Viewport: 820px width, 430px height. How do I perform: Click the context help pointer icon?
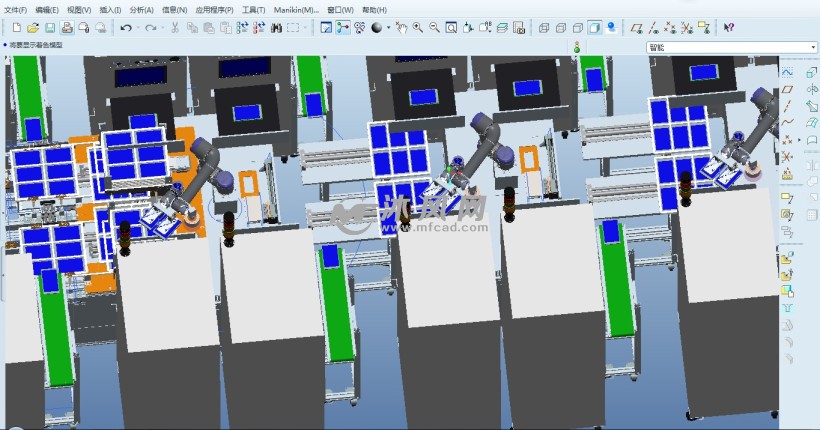click(x=729, y=28)
